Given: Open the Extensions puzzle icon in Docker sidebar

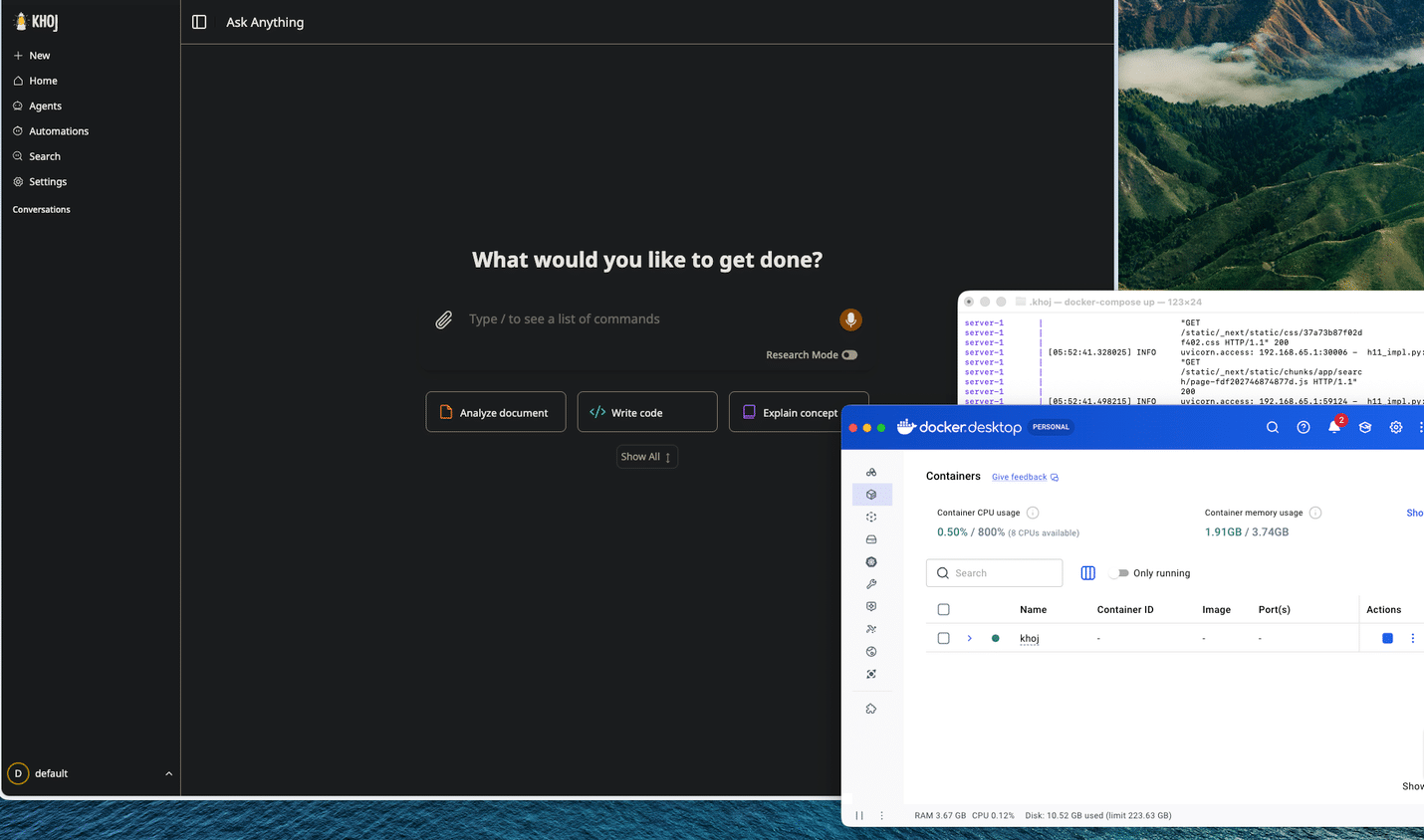Looking at the screenshot, I should [871, 709].
